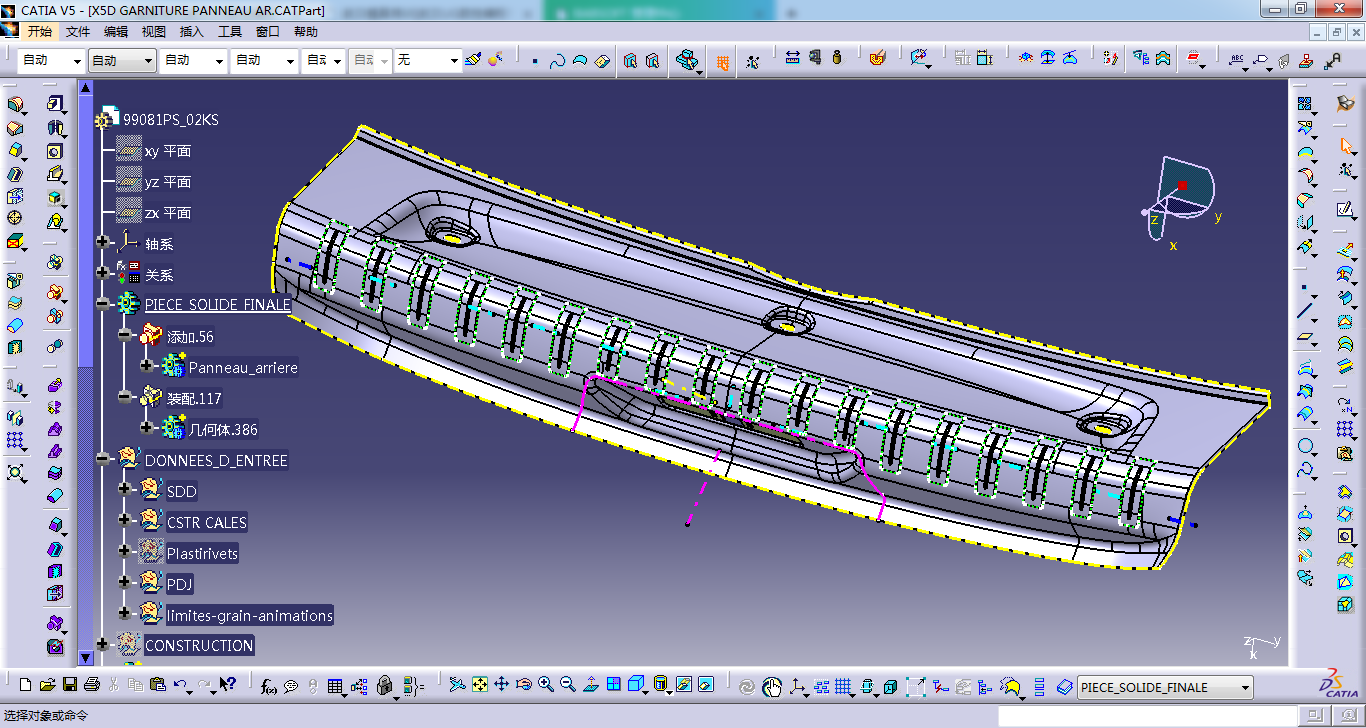Expand the CSTR CALES node

[x=124, y=520]
